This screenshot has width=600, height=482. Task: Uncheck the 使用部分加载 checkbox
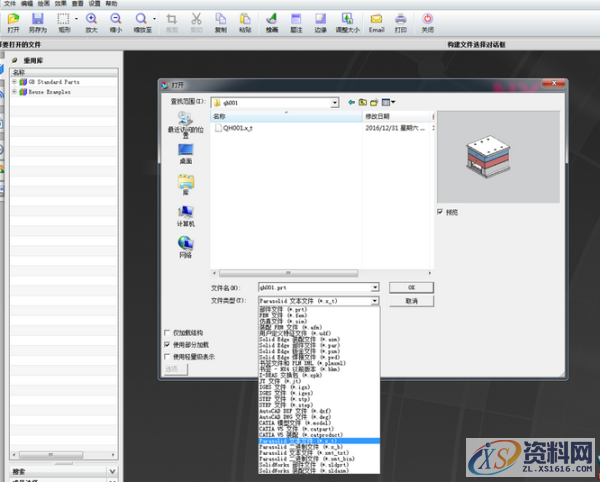pyautogui.click(x=167, y=344)
